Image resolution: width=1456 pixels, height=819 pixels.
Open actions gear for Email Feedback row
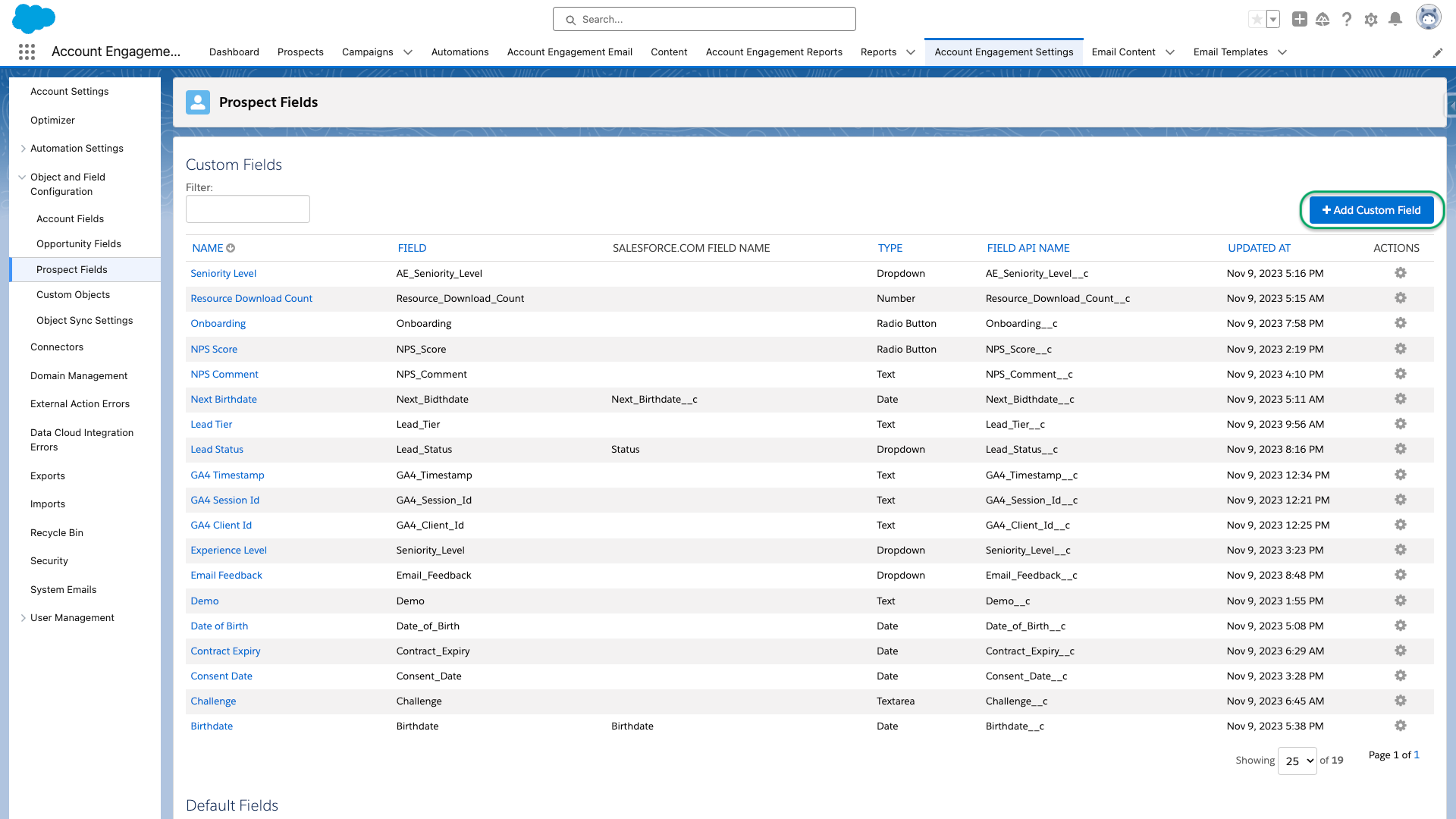click(1401, 575)
